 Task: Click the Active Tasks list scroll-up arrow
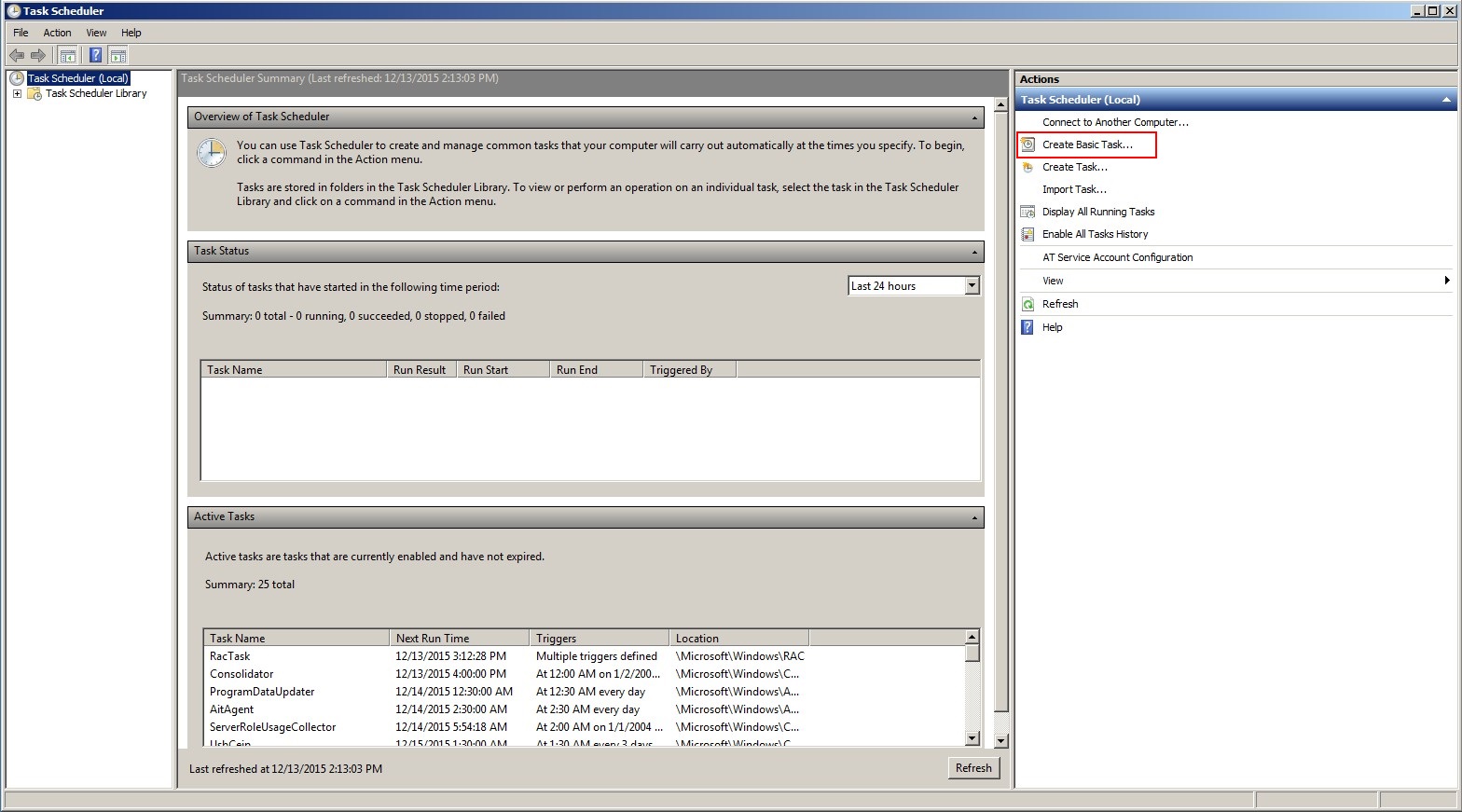[x=972, y=637]
